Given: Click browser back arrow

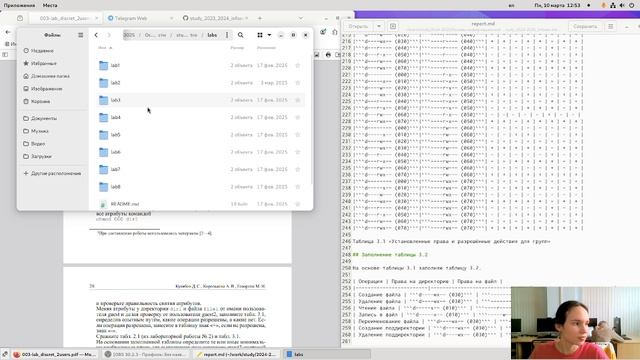Looking at the screenshot, I should pyautogui.click(x=8, y=32).
